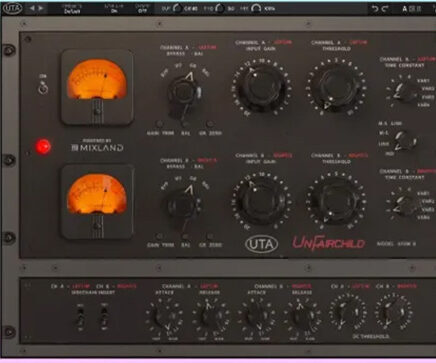Click the Mixland logo text
Image resolution: width=436 pixels, height=363 pixels.
coord(97,147)
